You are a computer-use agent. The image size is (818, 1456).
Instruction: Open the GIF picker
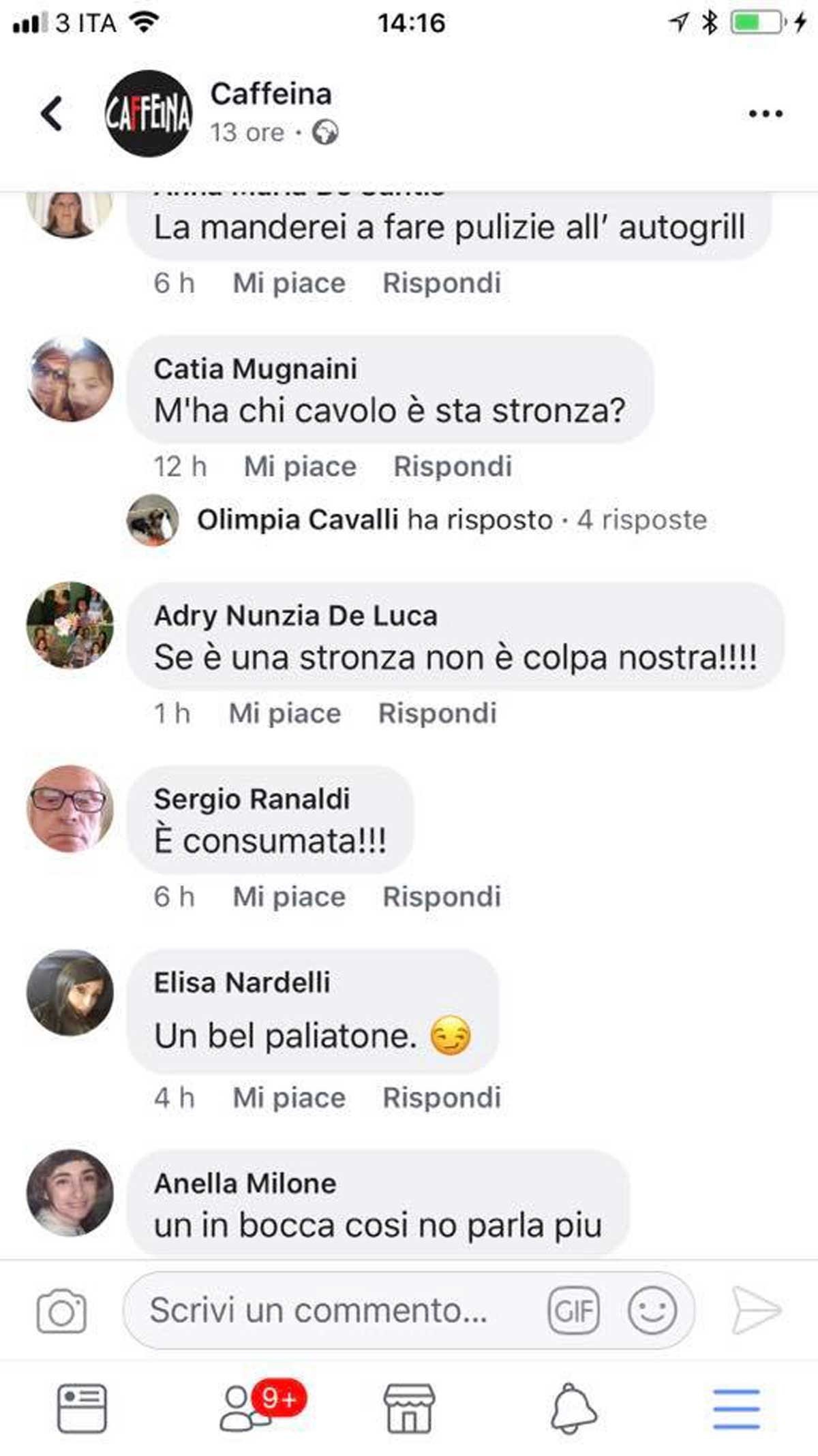click(574, 1310)
